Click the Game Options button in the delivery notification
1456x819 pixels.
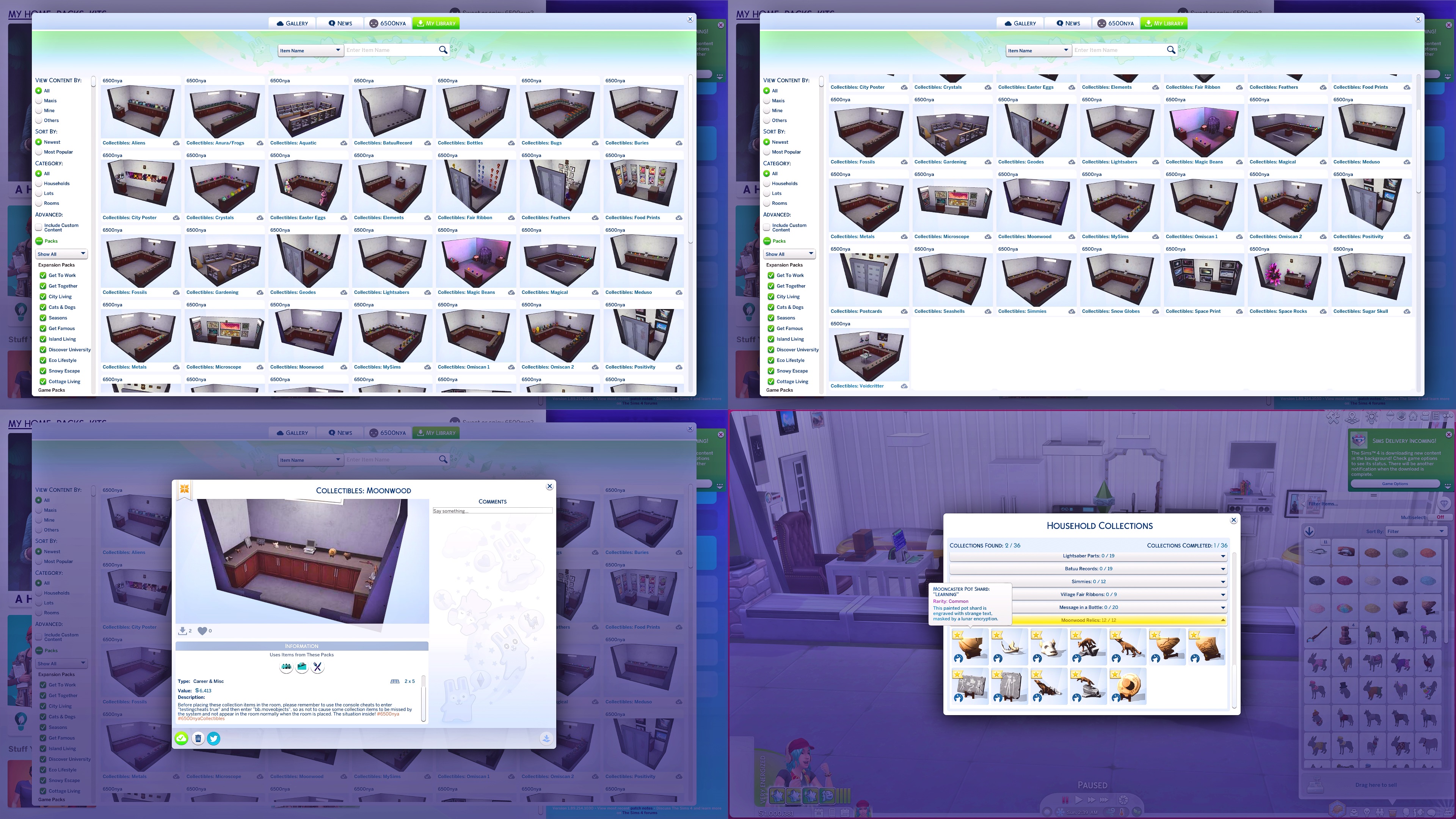point(1395,483)
